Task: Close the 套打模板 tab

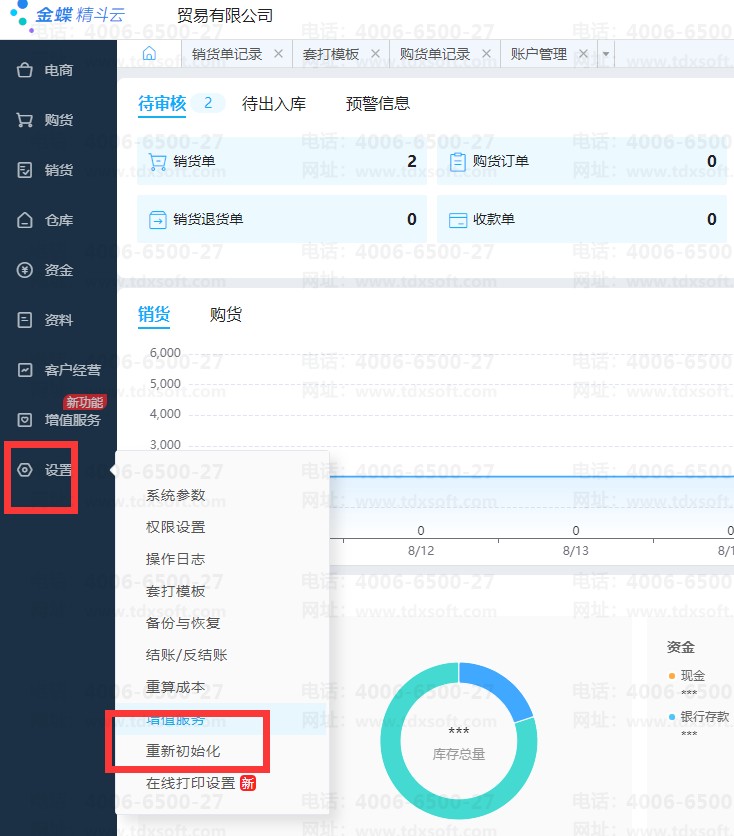Action: point(375,54)
